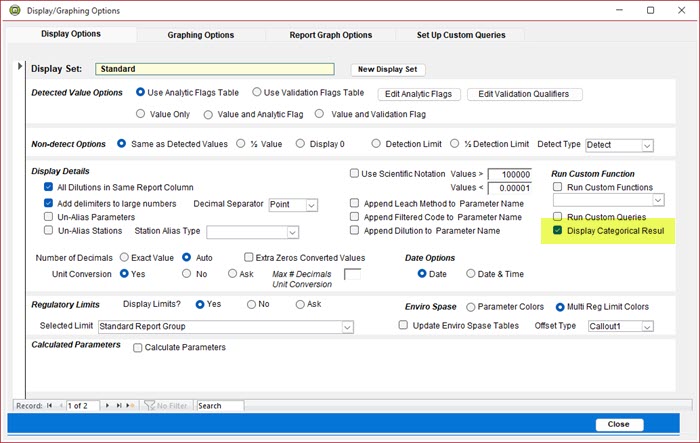Click New Display Set button
The width and height of the screenshot is (700, 443).
tap(388, 69)
